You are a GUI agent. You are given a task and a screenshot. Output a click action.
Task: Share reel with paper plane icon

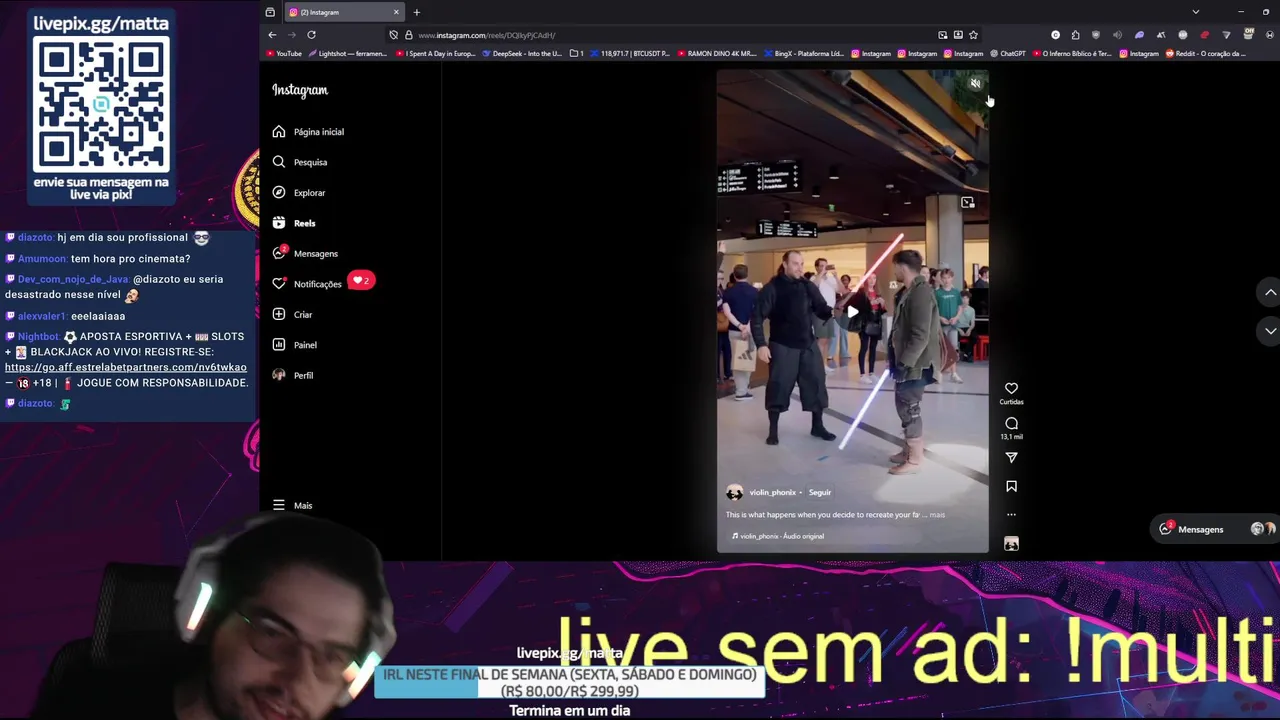point(1011,457)
